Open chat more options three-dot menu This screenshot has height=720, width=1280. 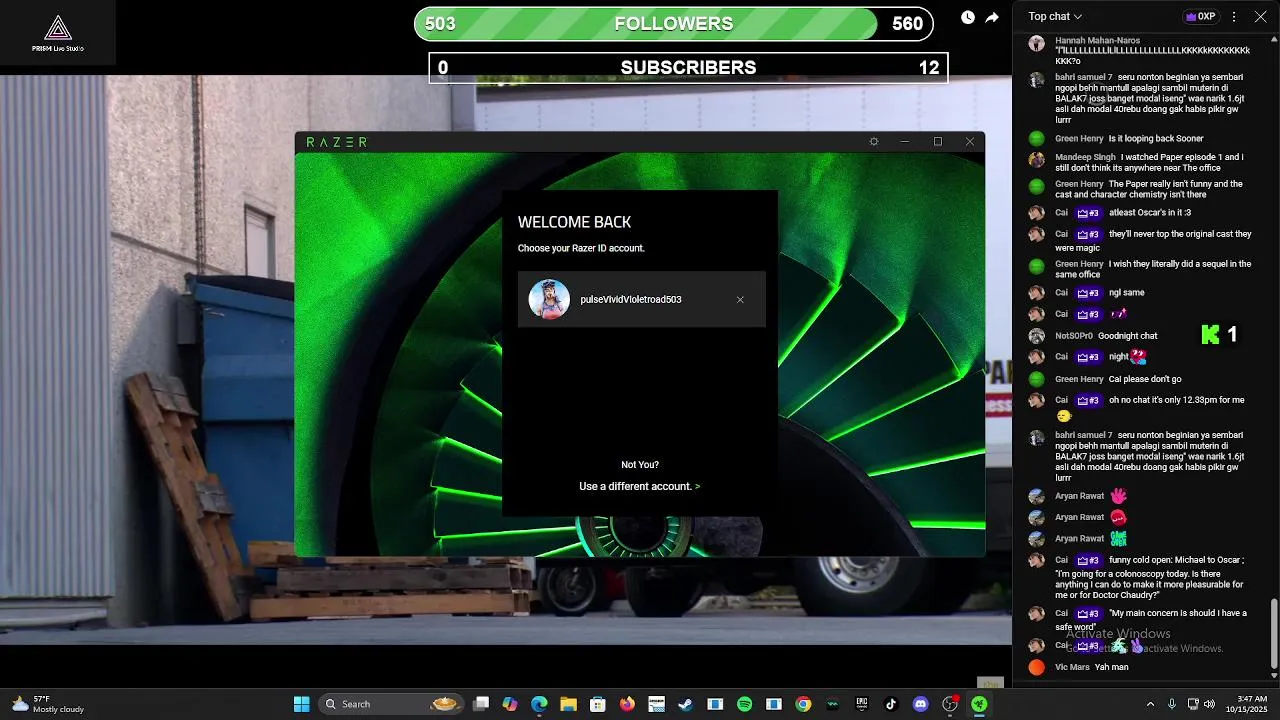(x=1234, y=17)
